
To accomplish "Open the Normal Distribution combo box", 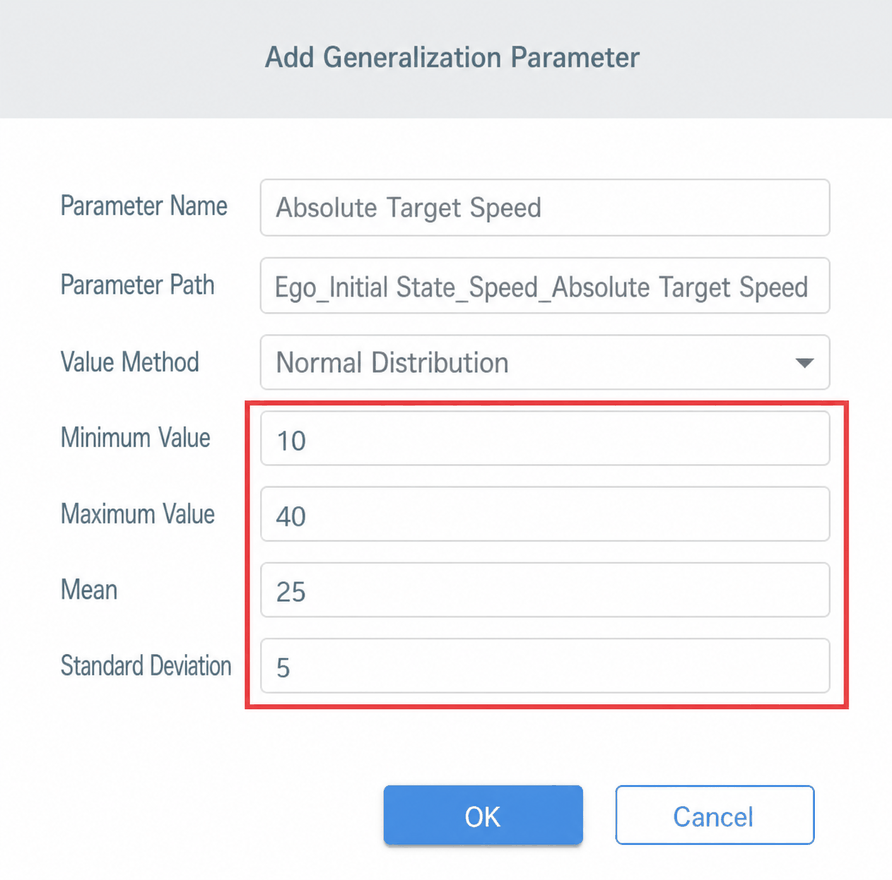I will pyautogui.click(x=544, y=362).
